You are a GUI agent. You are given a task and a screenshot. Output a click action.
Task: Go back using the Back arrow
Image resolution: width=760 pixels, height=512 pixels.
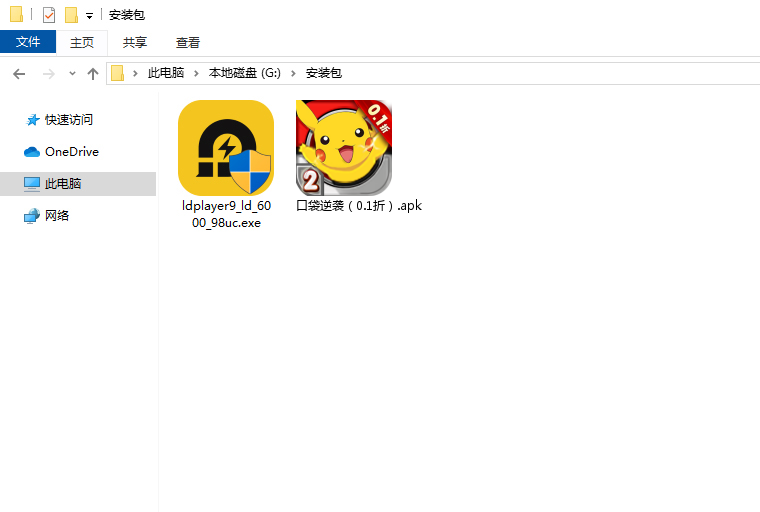[19, 74]
